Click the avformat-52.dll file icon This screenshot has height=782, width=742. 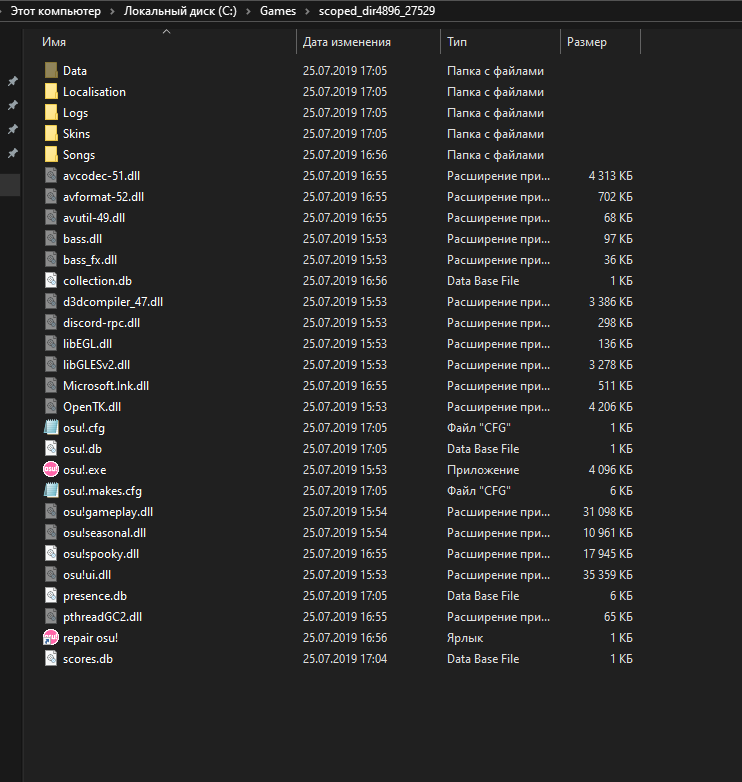[51, 196]
